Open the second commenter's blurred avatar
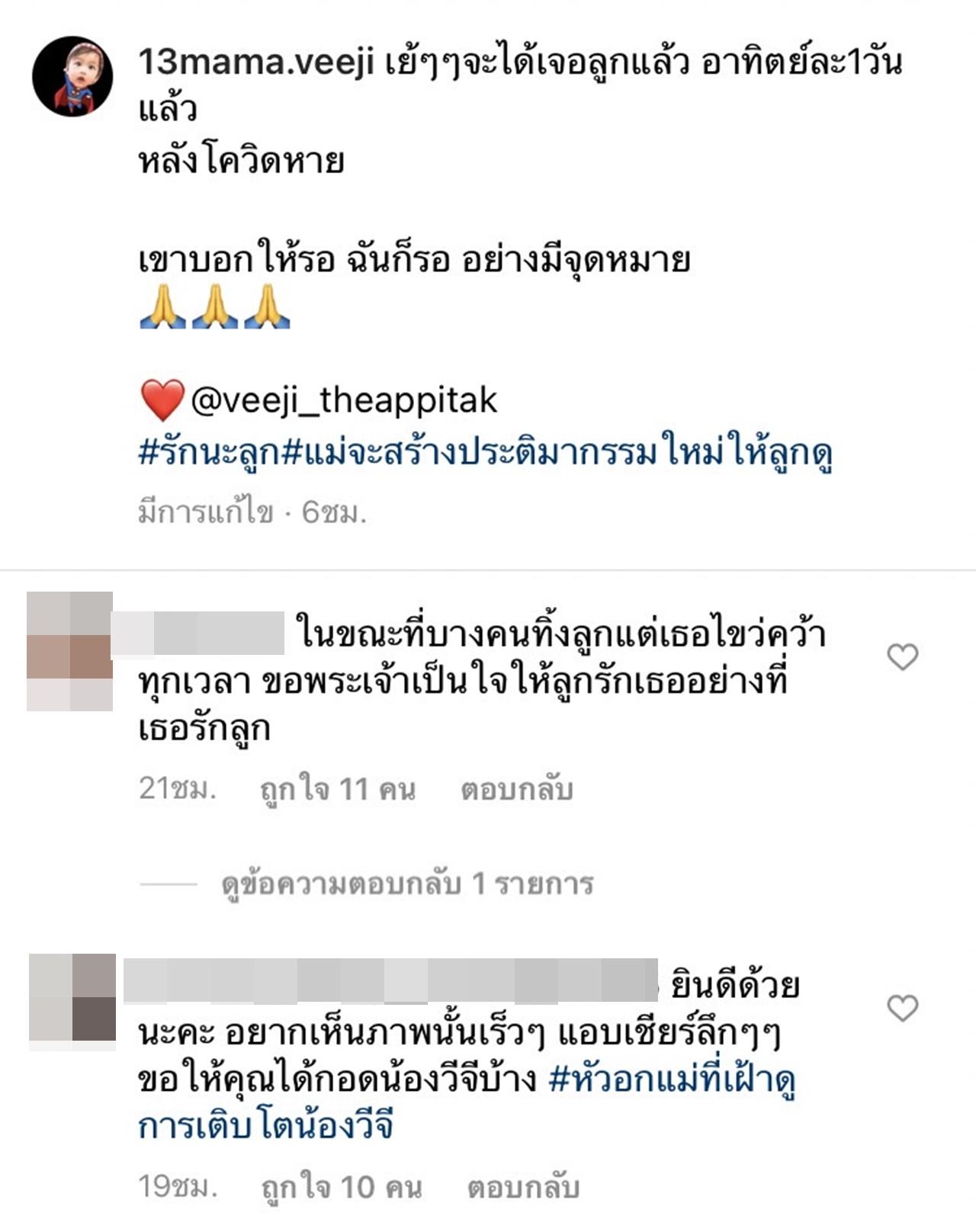The image size is (976, 1232). pos(72,997)
